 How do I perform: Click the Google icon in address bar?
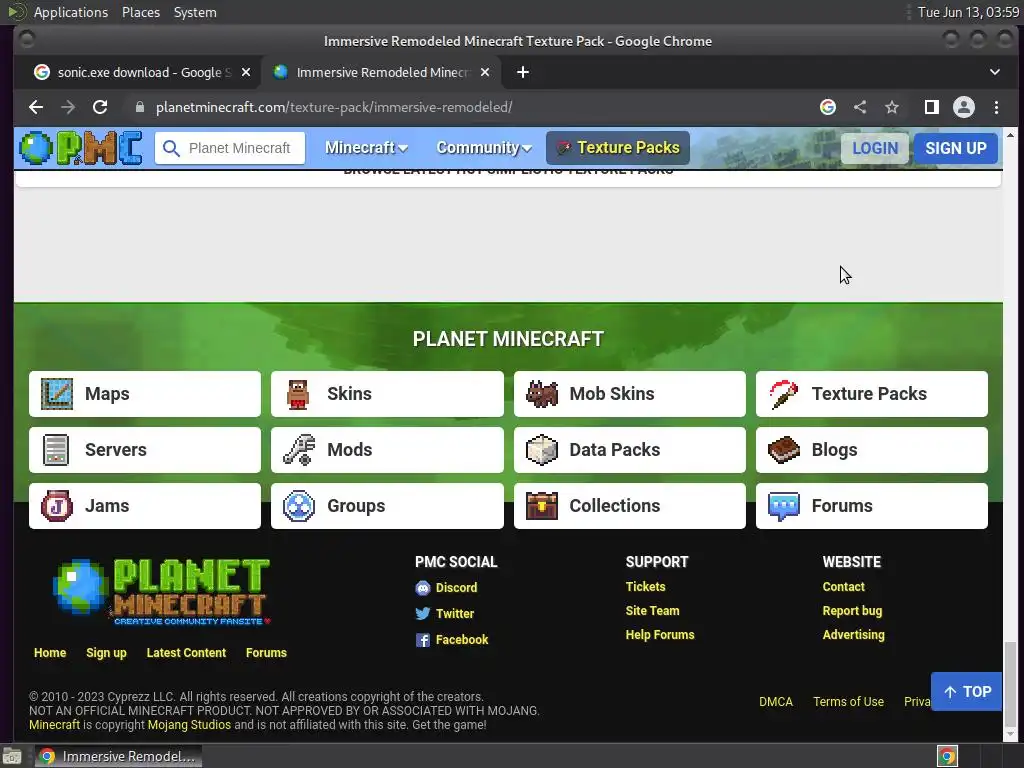tap(828, 107)
